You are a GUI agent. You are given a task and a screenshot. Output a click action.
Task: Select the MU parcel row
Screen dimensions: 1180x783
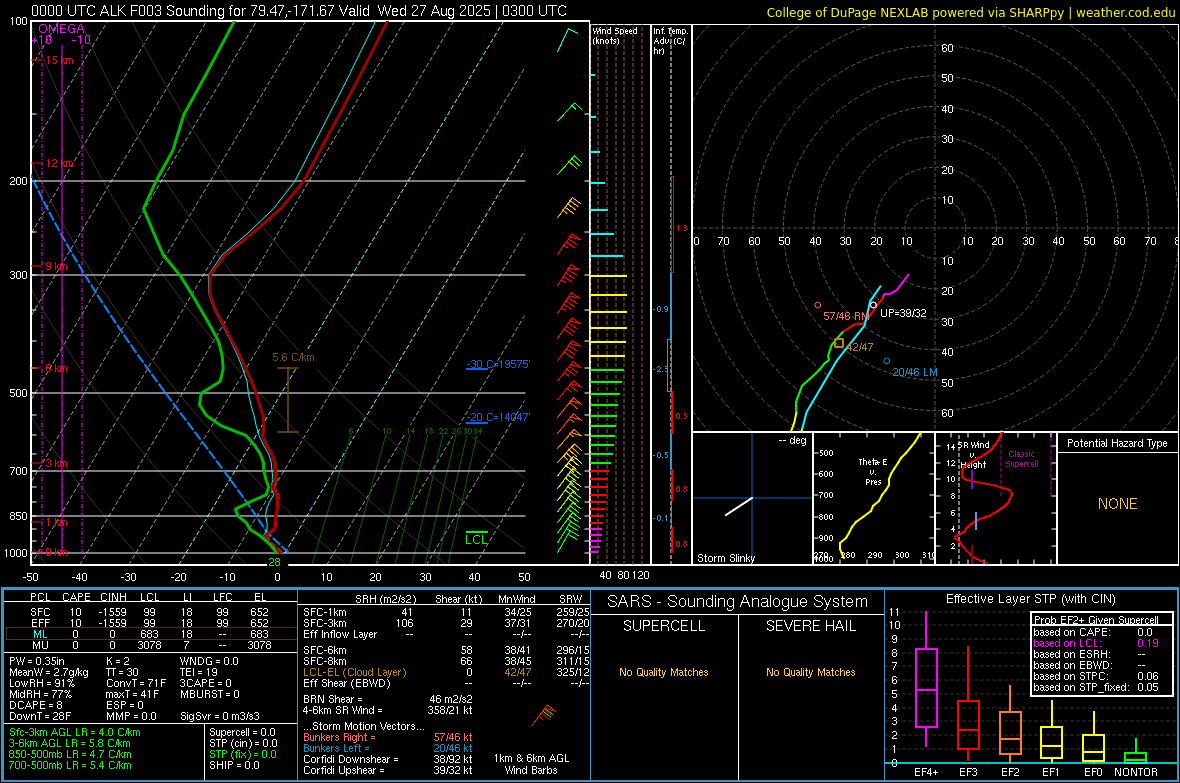click(x=150, y=645)
